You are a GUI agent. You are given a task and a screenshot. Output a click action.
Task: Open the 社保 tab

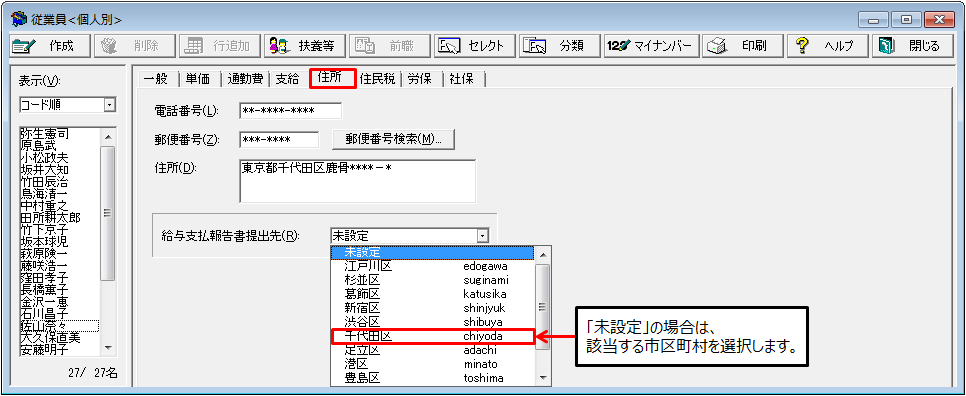click(x=461, y=78)
